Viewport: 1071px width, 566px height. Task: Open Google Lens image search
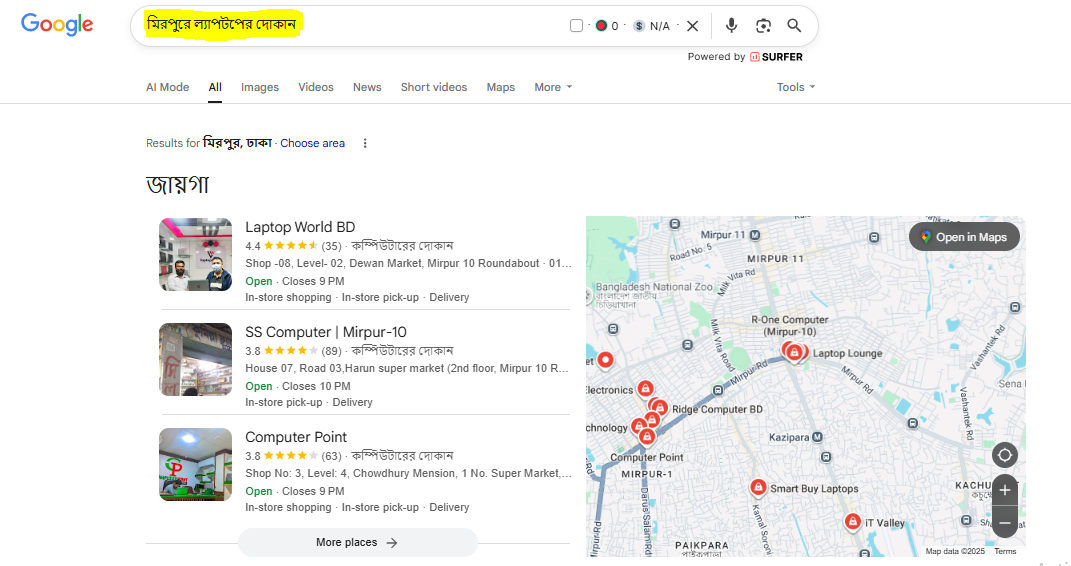763,26
